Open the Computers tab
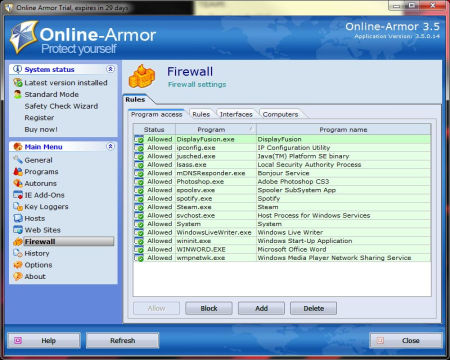Image resolution: width=450 pixels, height=360 pixels. (280, 114)
